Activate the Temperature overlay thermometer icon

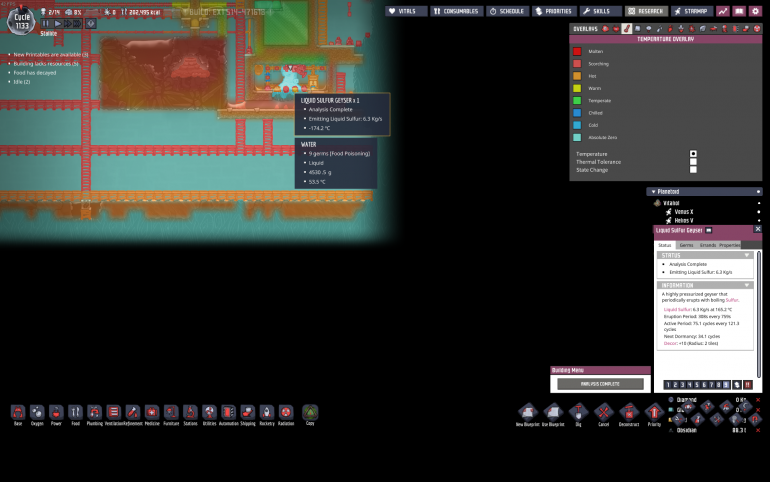pos(627,29)
